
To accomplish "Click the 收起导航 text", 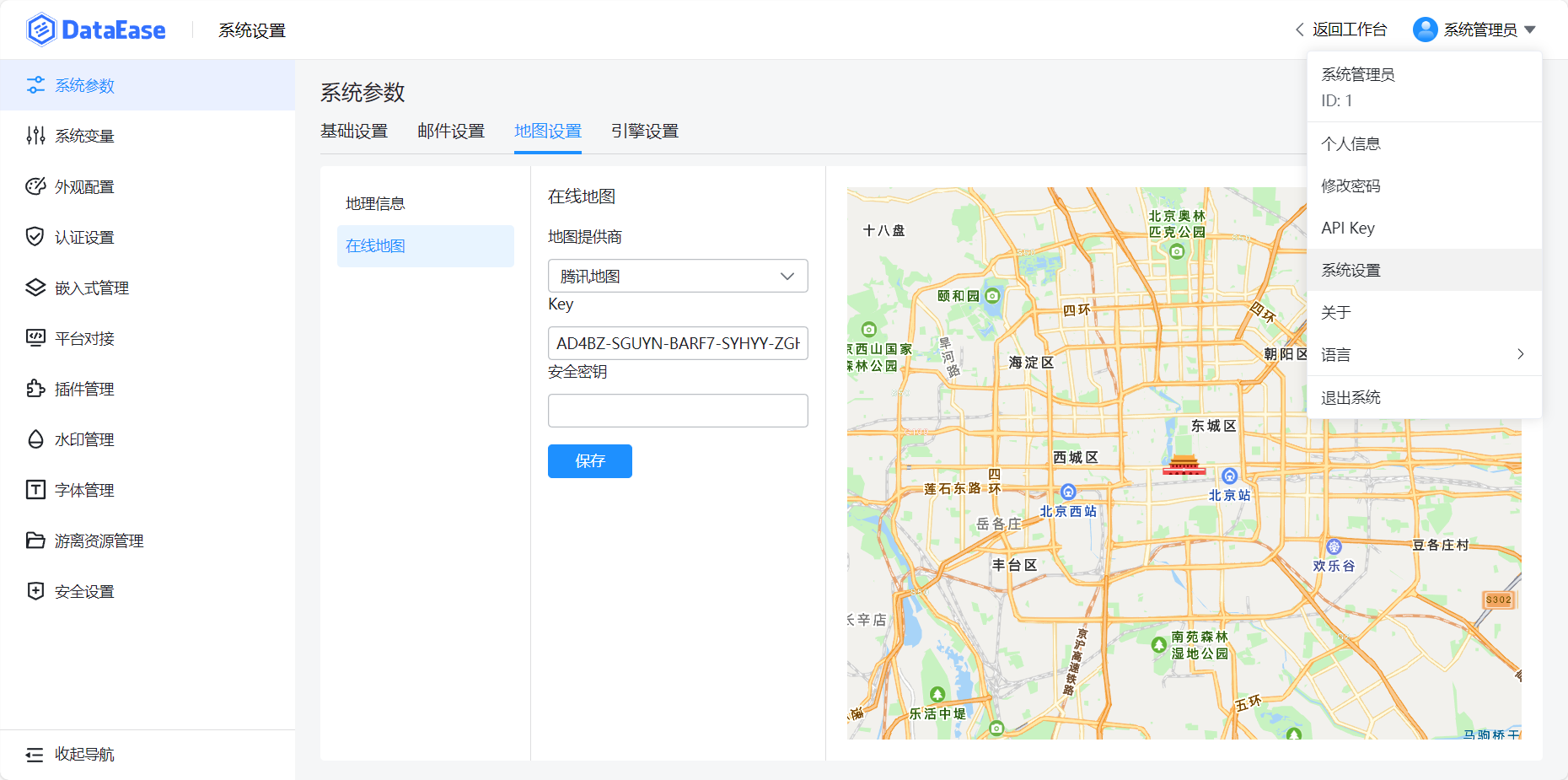I will 84,755.
